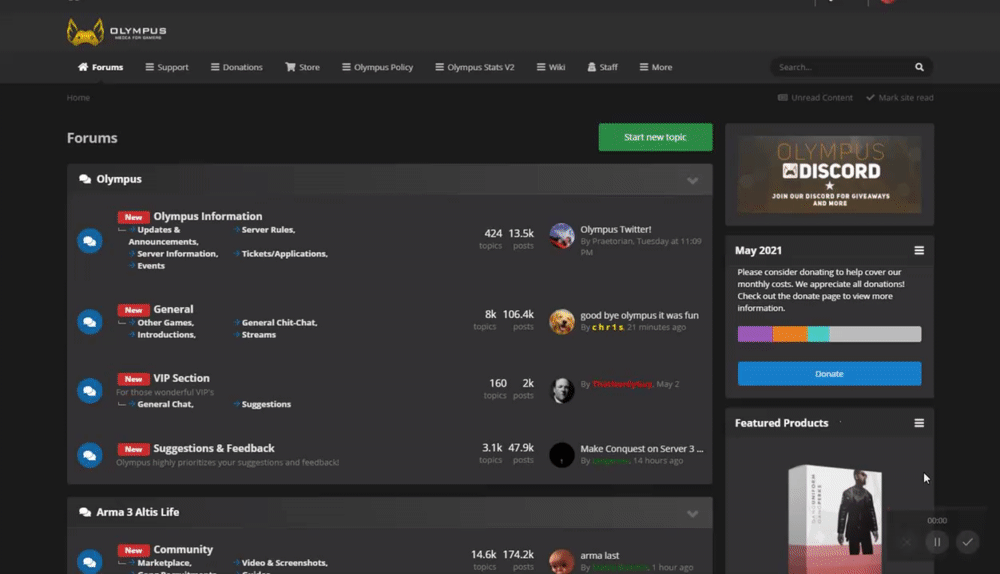Click Praetorian's avatar on Olympus Information

(x=562, y=236)
